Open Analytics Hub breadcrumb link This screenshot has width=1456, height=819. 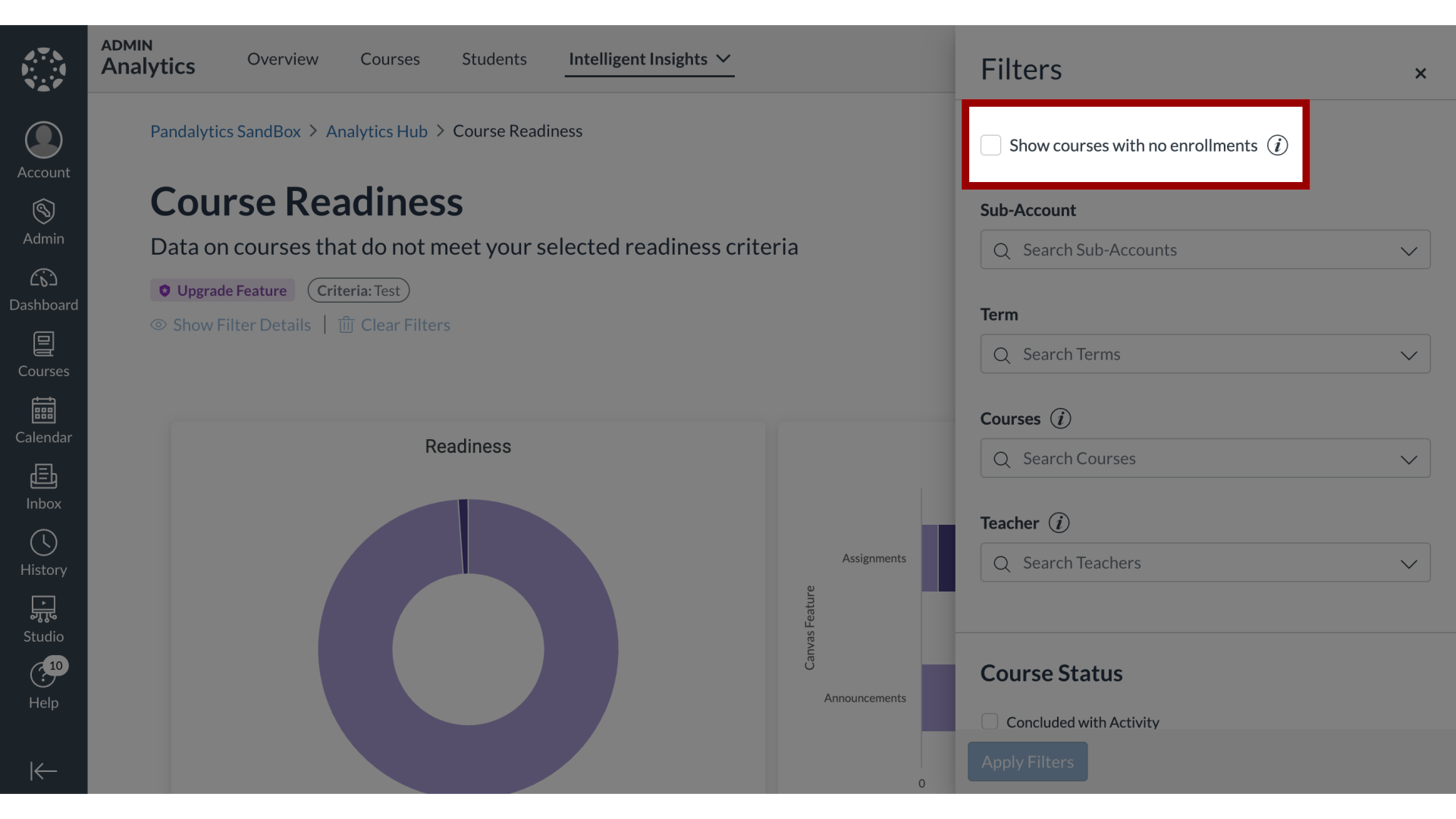tap(376, 131)
